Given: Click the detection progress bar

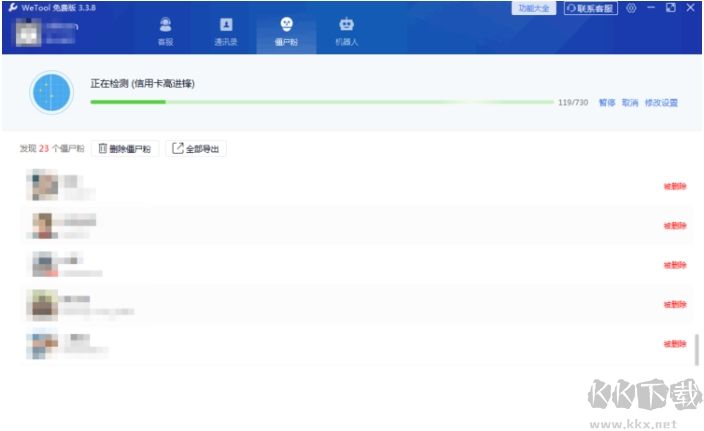Looking at the screenshot, I should pyautogui.click(x=321, y=102).
